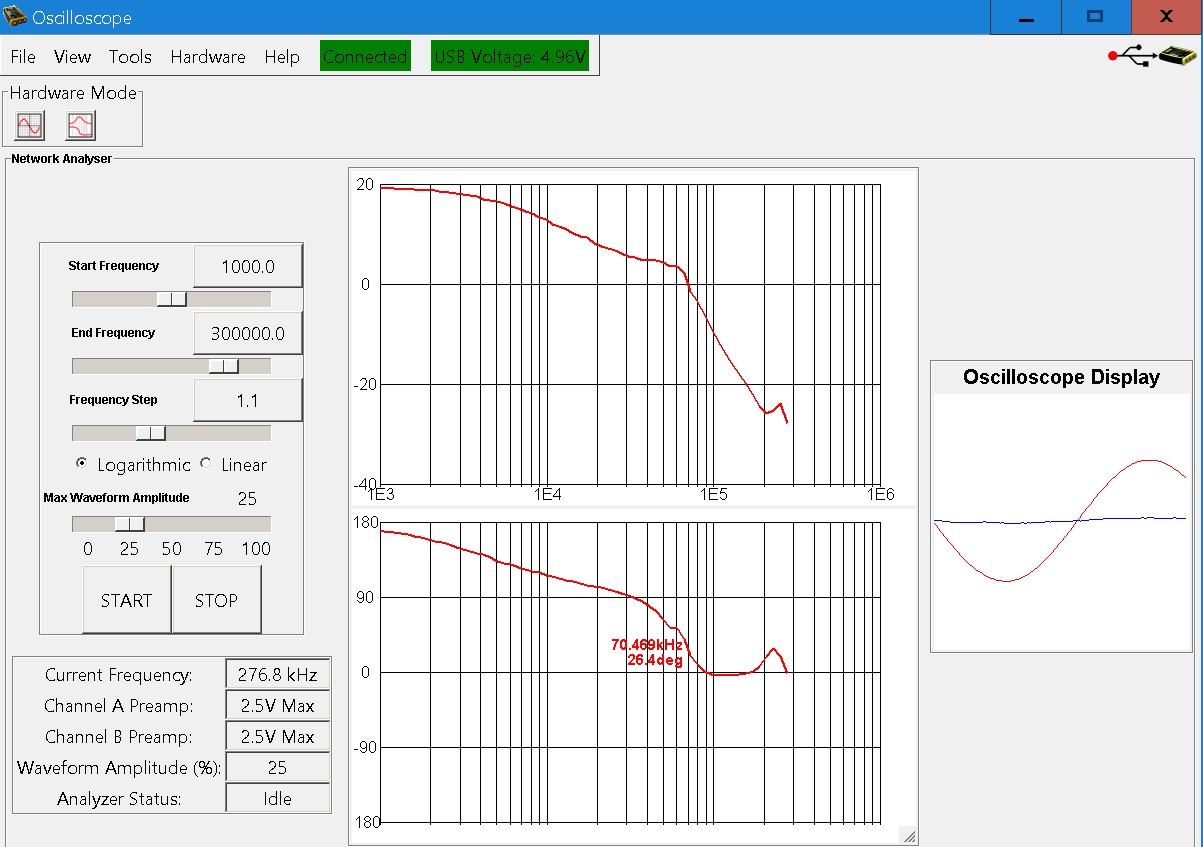Open the Hardware menu
Viewport: 1203px width, 847px height.
pos(207,57)
